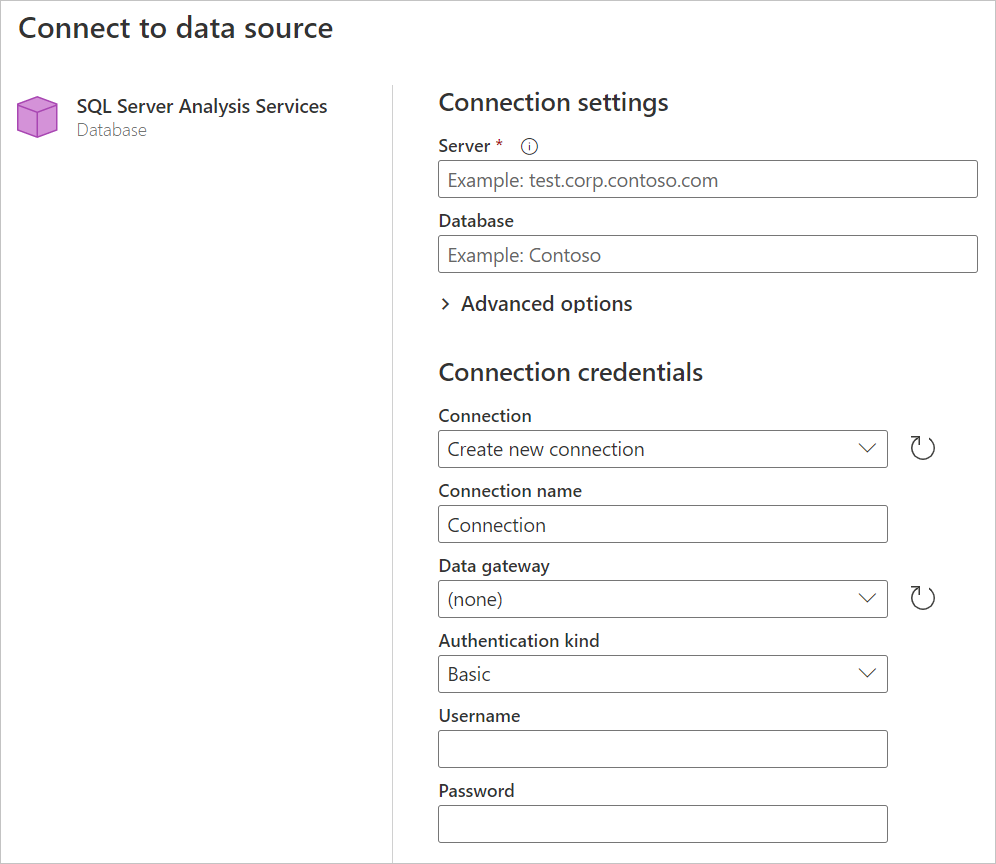
Task: Change authentication from Basic to another kind
Action: tap(866, 673)
